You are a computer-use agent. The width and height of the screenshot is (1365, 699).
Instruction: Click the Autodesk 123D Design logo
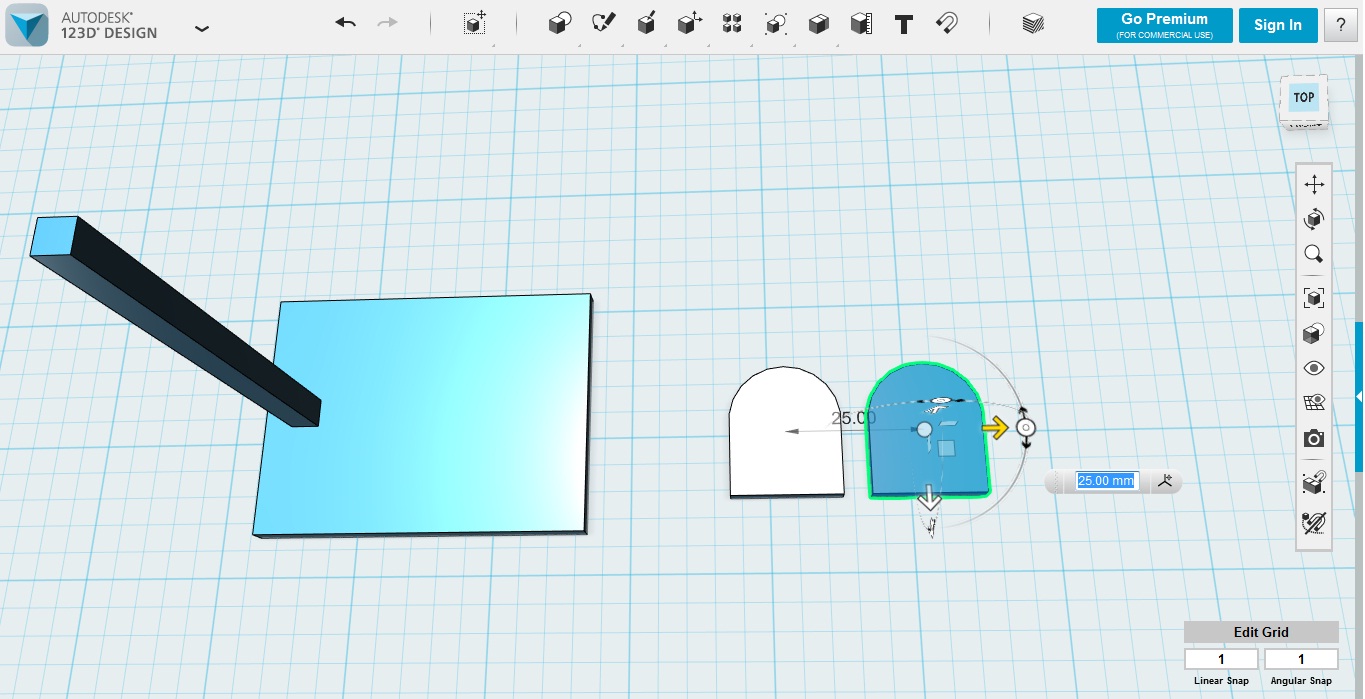pyautogui.click(x=27, y=25)
